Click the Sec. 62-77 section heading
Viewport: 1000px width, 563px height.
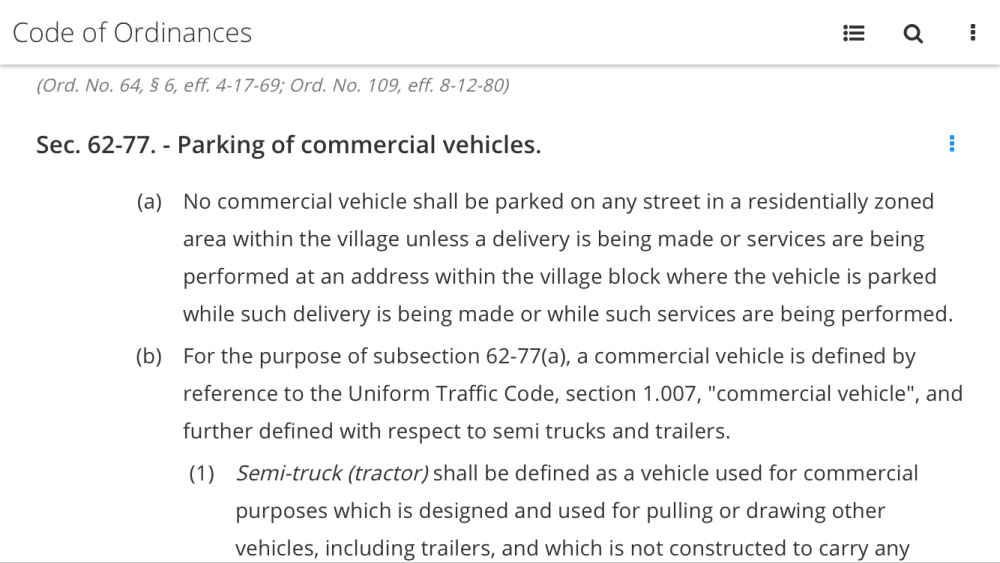point(288,145)
